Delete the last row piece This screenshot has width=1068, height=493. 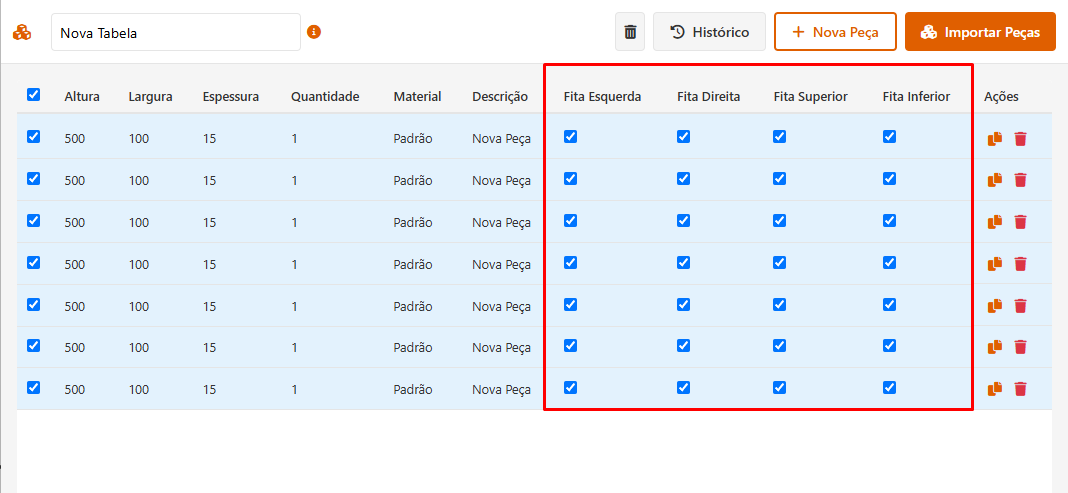[x=1020, y=389]
